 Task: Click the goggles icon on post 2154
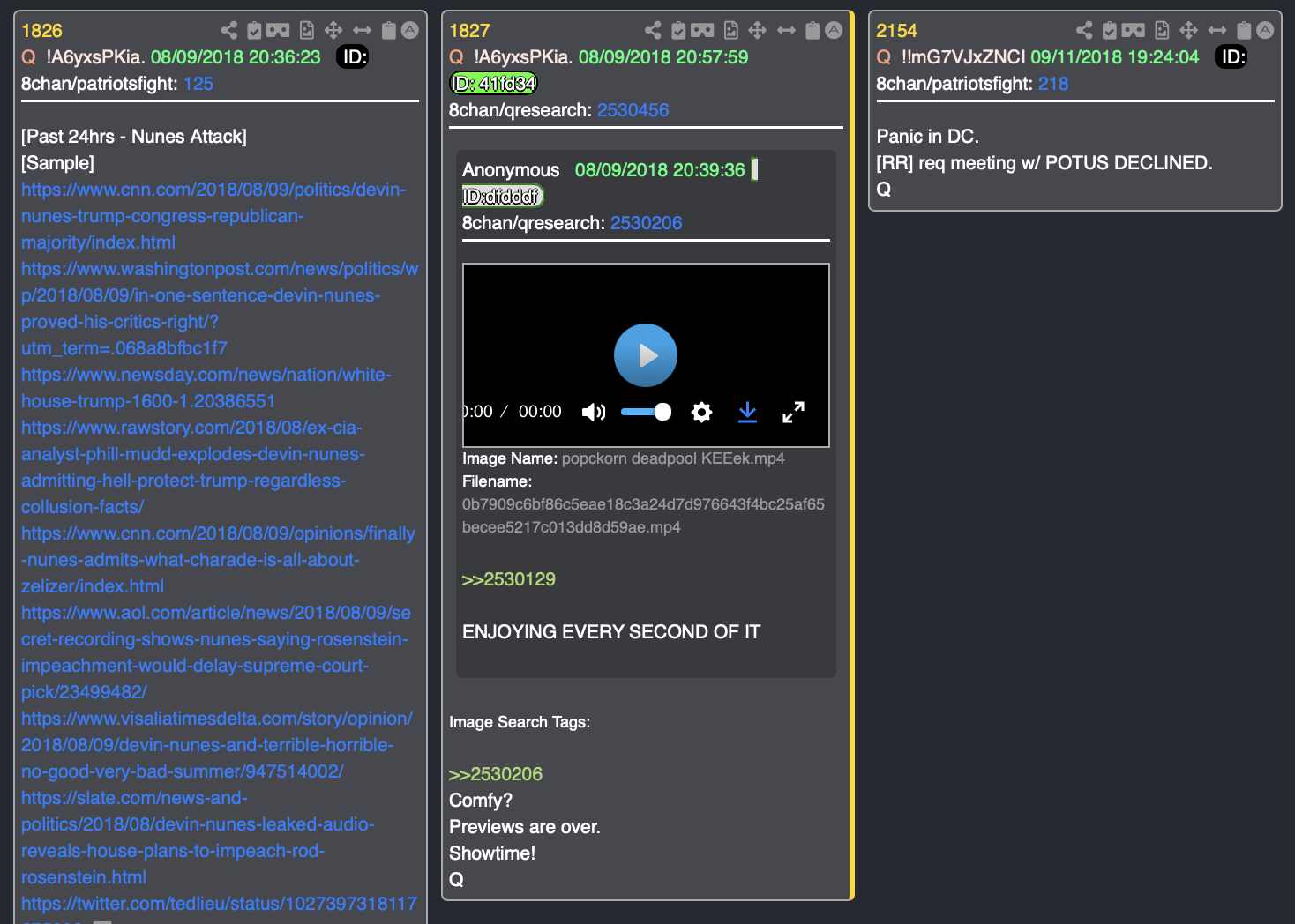pyautogui.click(x=1134, y=31)
